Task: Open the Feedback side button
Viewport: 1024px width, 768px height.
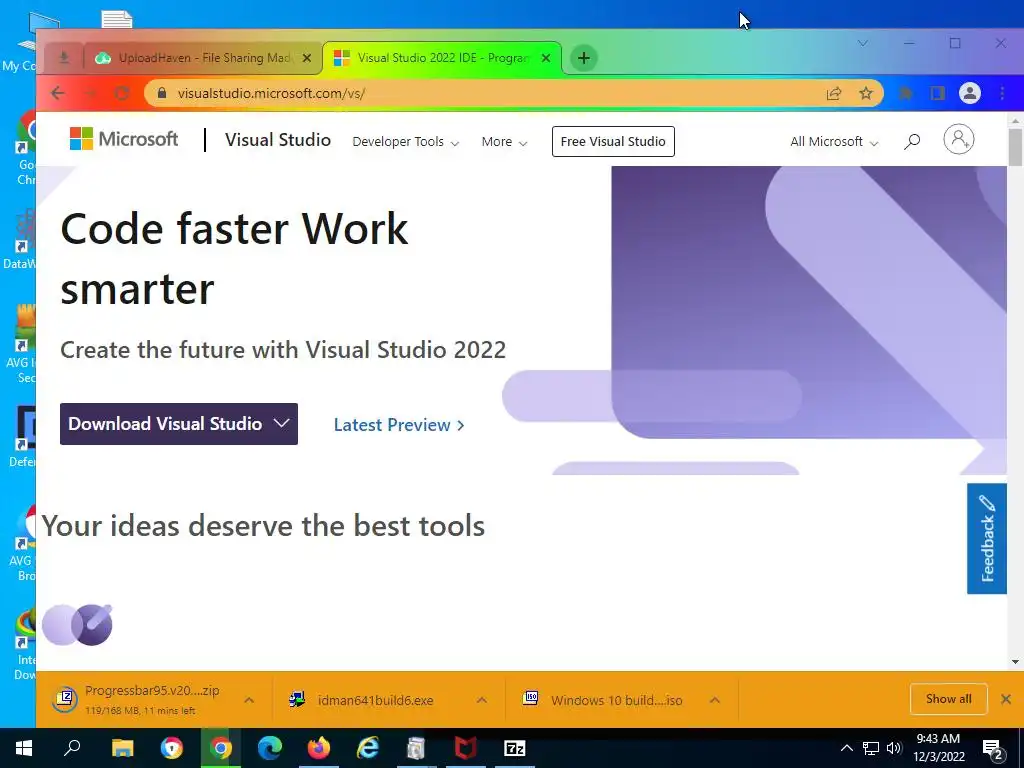Action: 987,539
